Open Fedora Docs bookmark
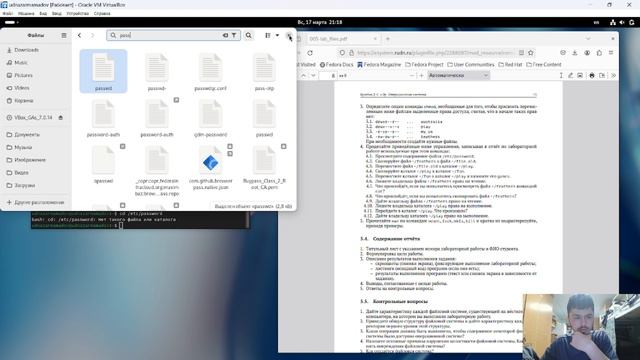The height and width of the screenshot is (360, 640). coord(336,64)
